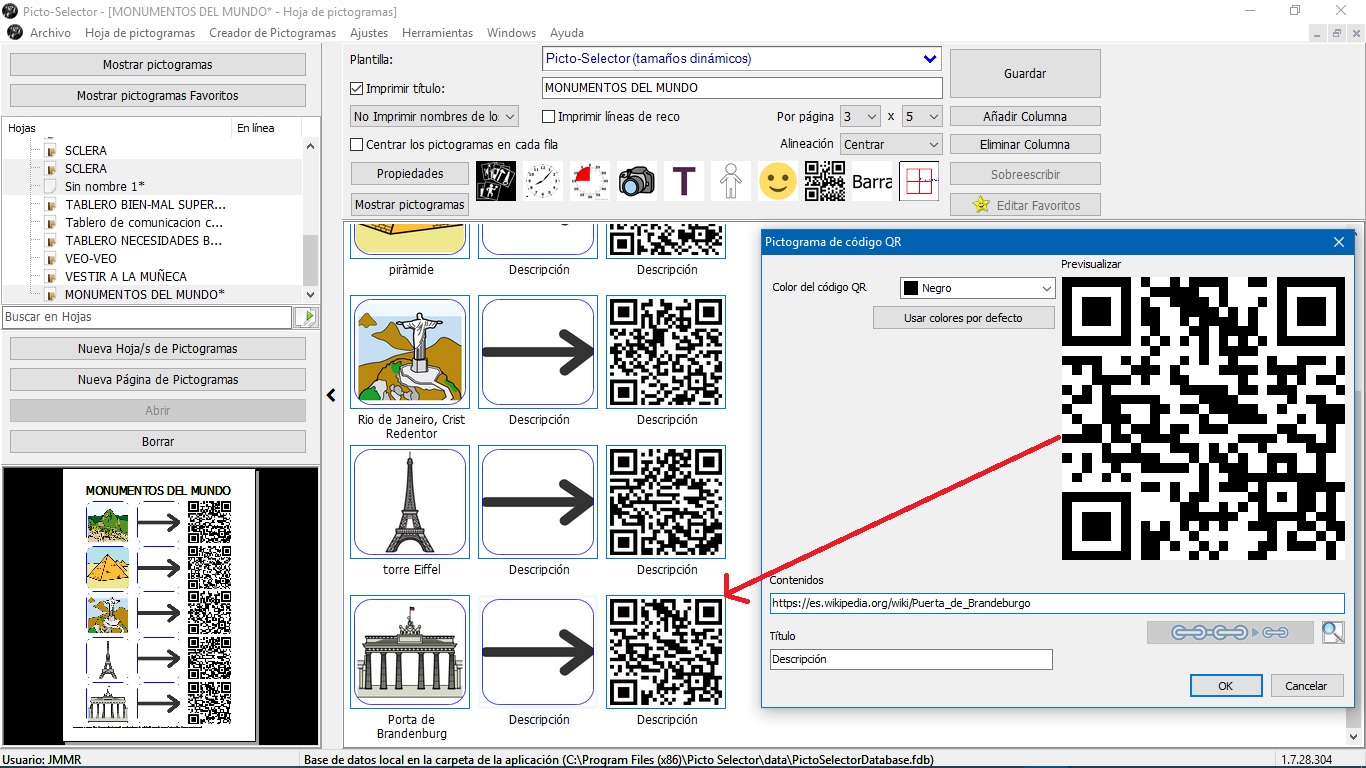This screenshot has height=768, width=1366.
Task: Confirm the QR dialog with OK
Action: tap(1226, 685)
